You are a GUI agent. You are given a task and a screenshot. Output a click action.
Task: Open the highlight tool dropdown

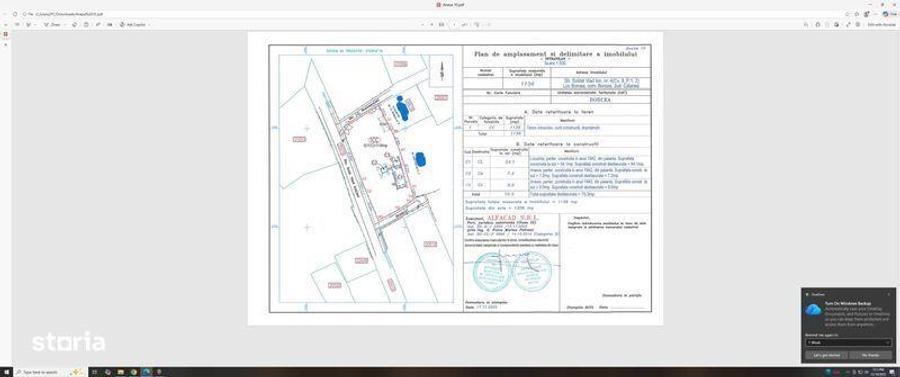(x=35, y=25)
